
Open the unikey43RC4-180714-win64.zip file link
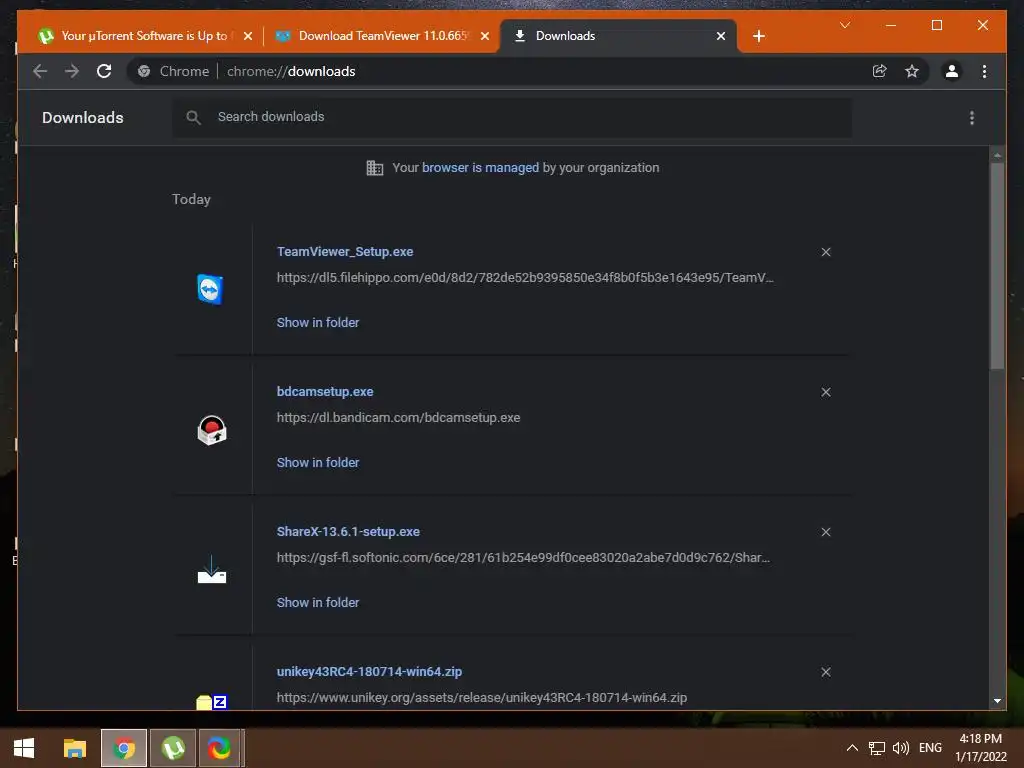(x=369, y=671)
